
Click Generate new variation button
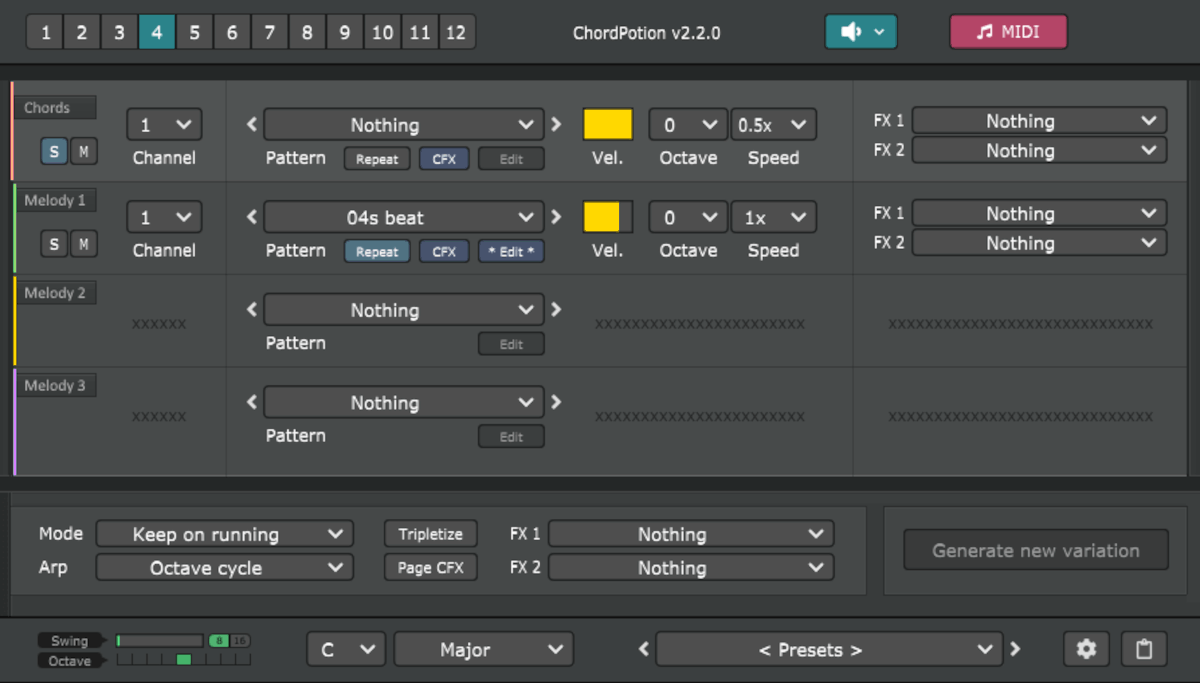point(1036,550)
